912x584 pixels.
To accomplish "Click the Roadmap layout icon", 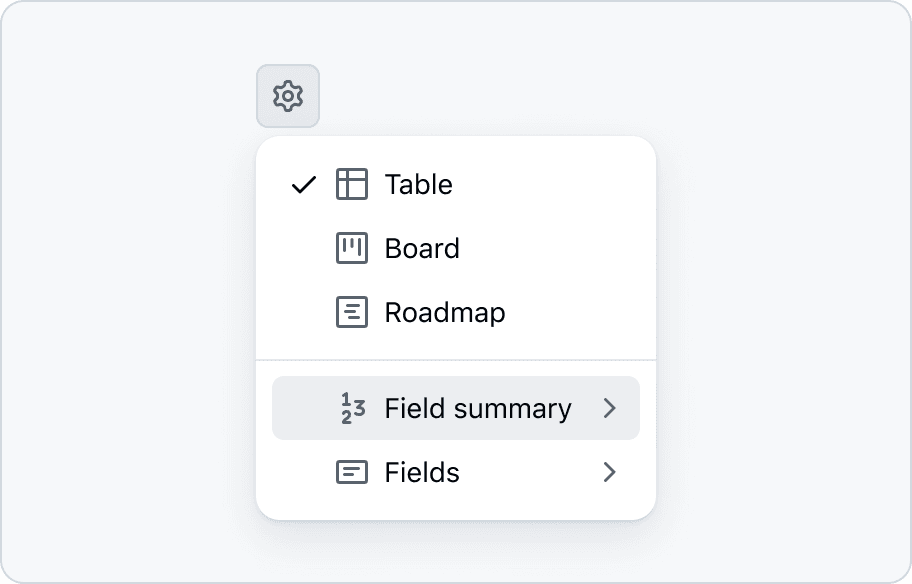I will pyautogui.click(x=352, y=312).
